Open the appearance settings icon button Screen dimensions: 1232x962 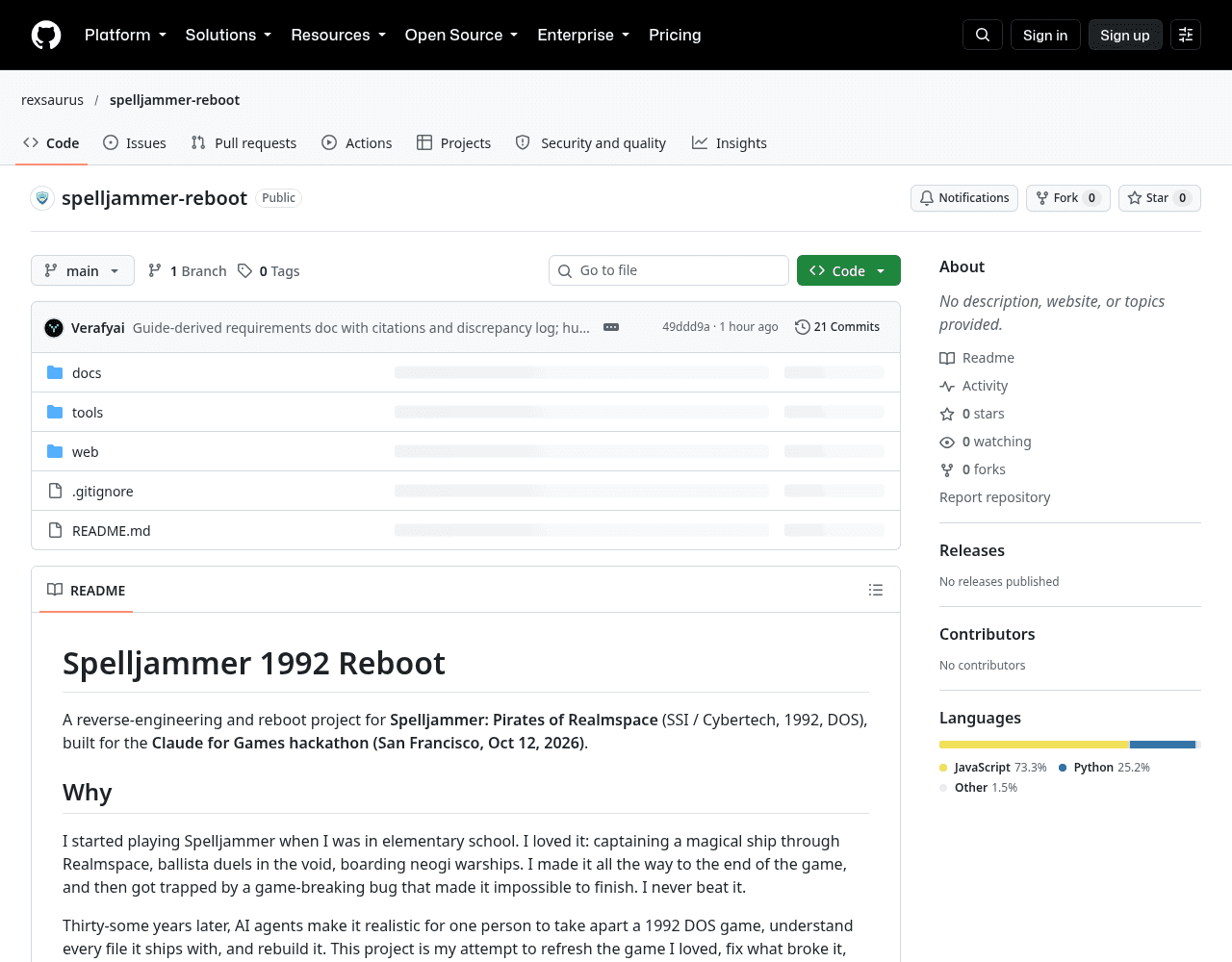pyautogui.click(x=1186, y=35)
